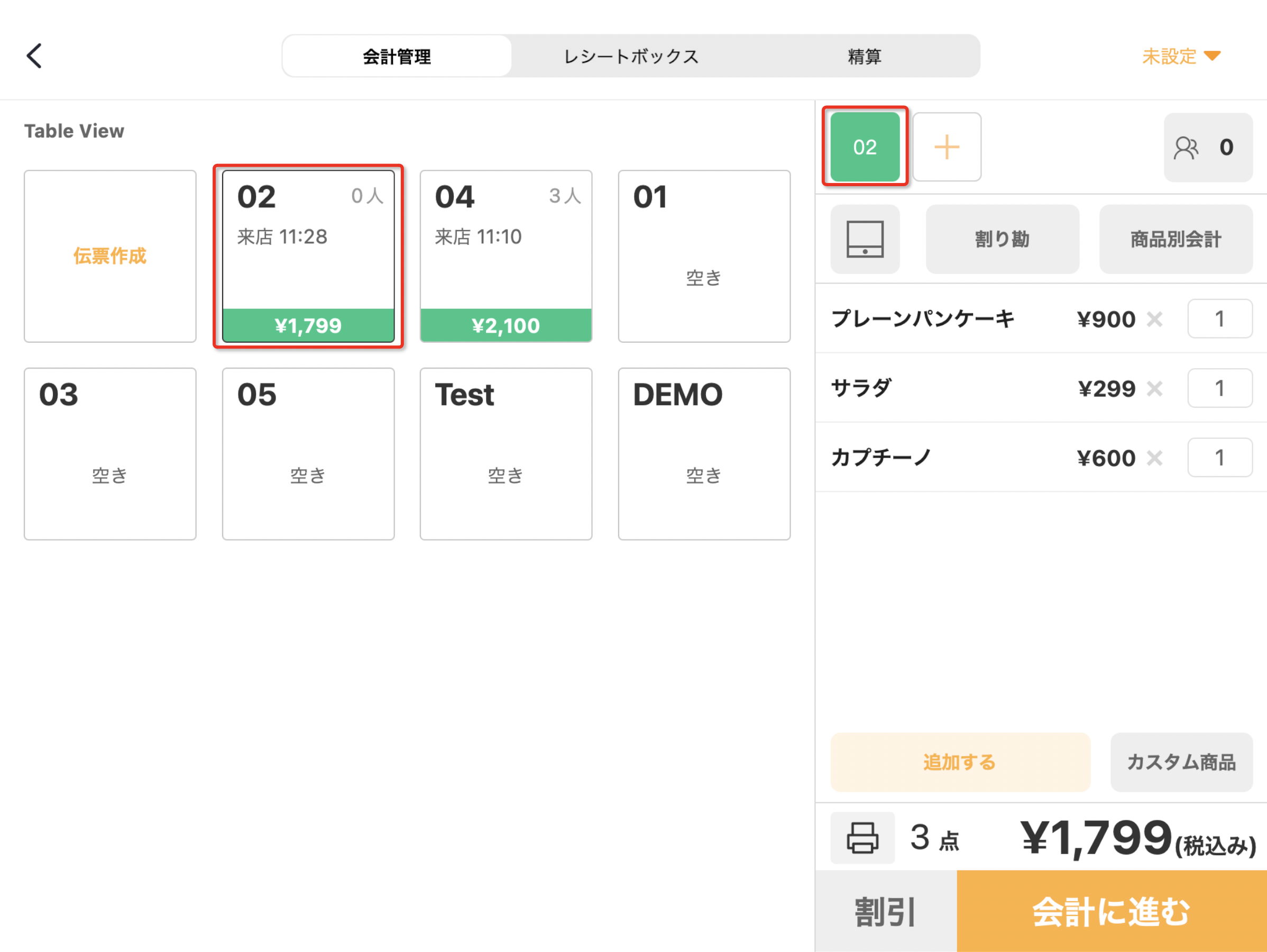Select table 04 card with ¥2,100
Screen dimensions: 1267x952
[x=506, y=256]
